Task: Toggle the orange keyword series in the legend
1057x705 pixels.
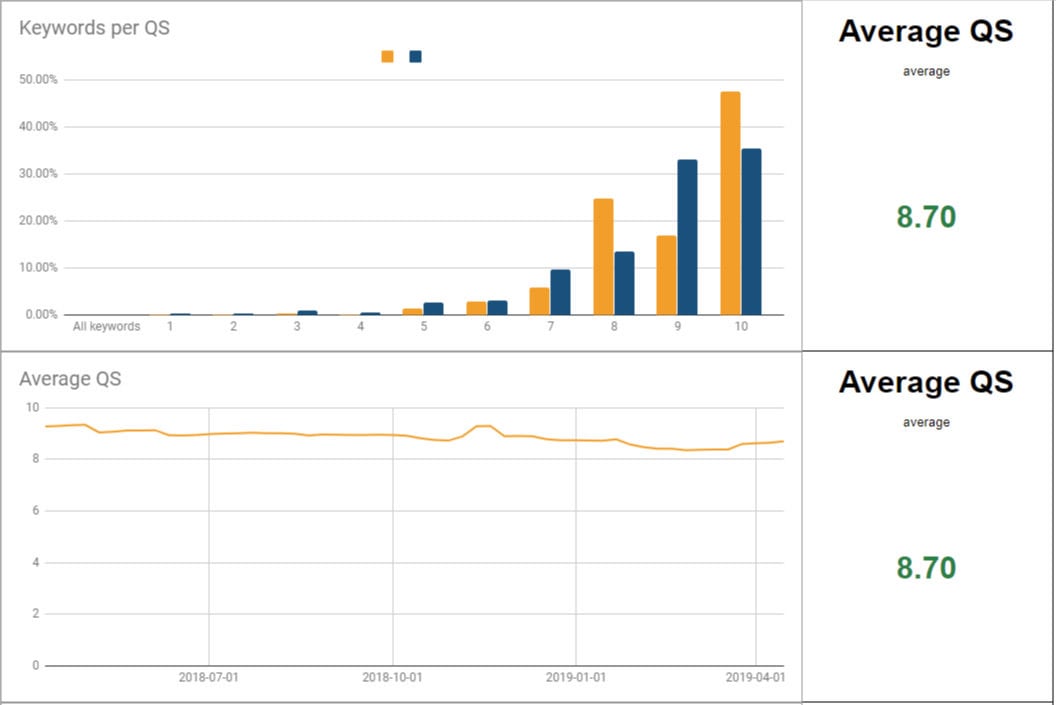Action: (386, 57)
